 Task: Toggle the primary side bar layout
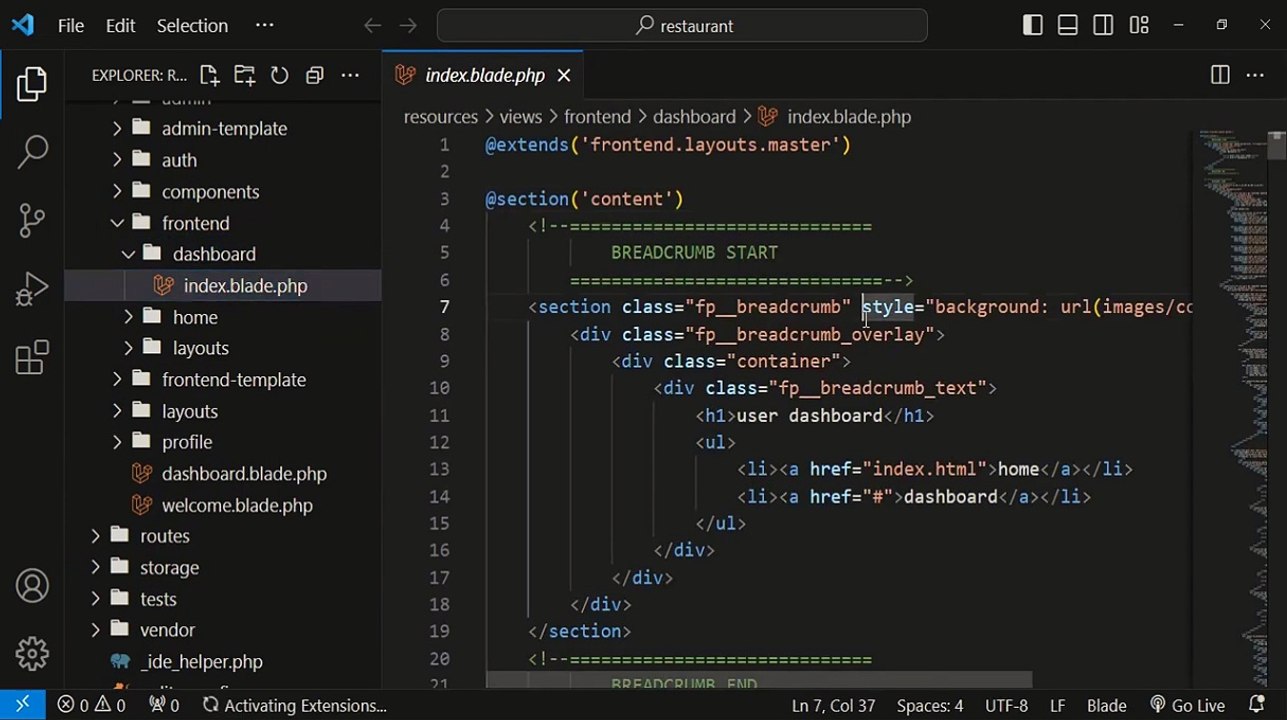[x=1033, y=25]
